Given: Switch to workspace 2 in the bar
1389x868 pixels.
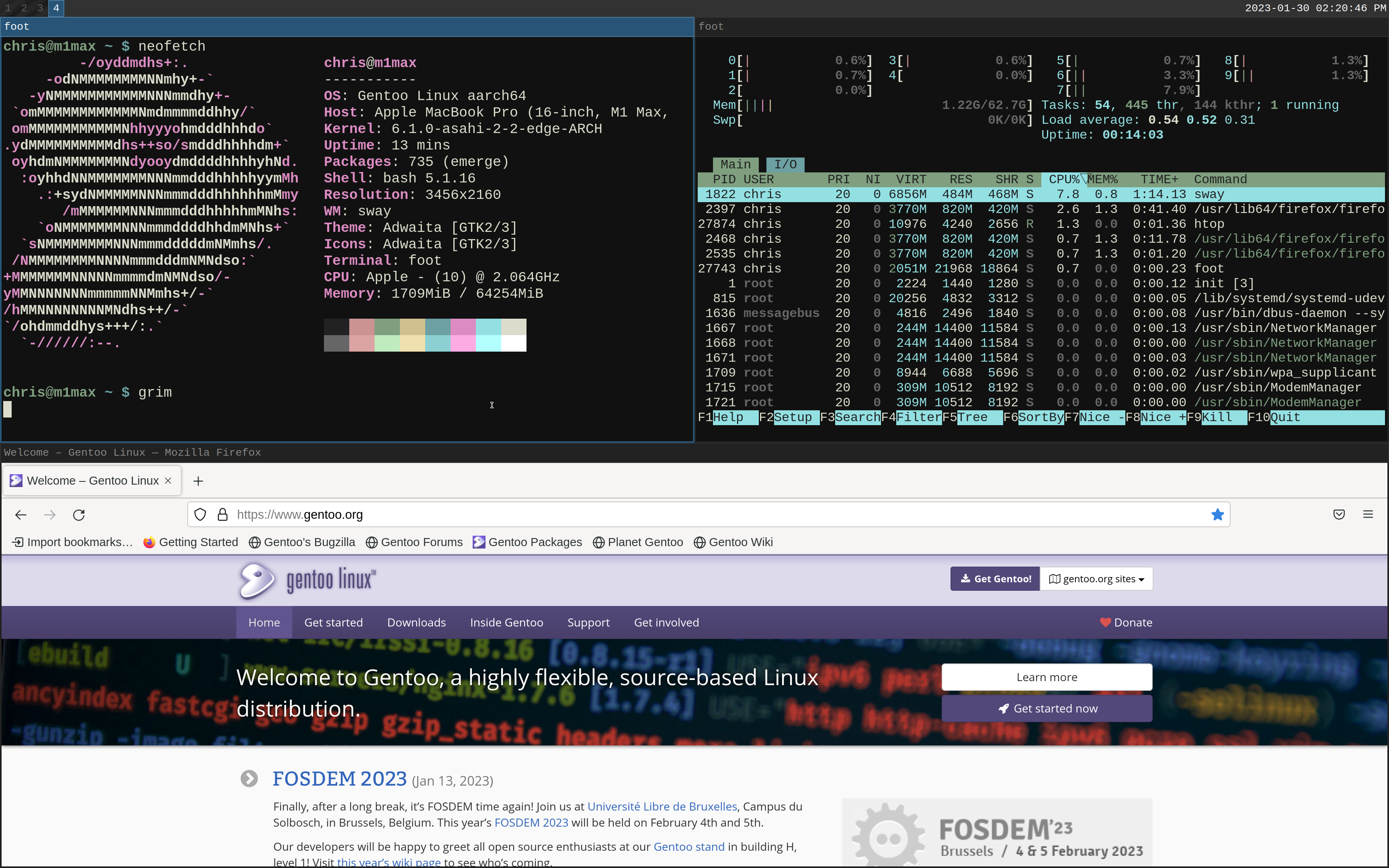Looking at the screenshot, I should click(x=24, y=8).
